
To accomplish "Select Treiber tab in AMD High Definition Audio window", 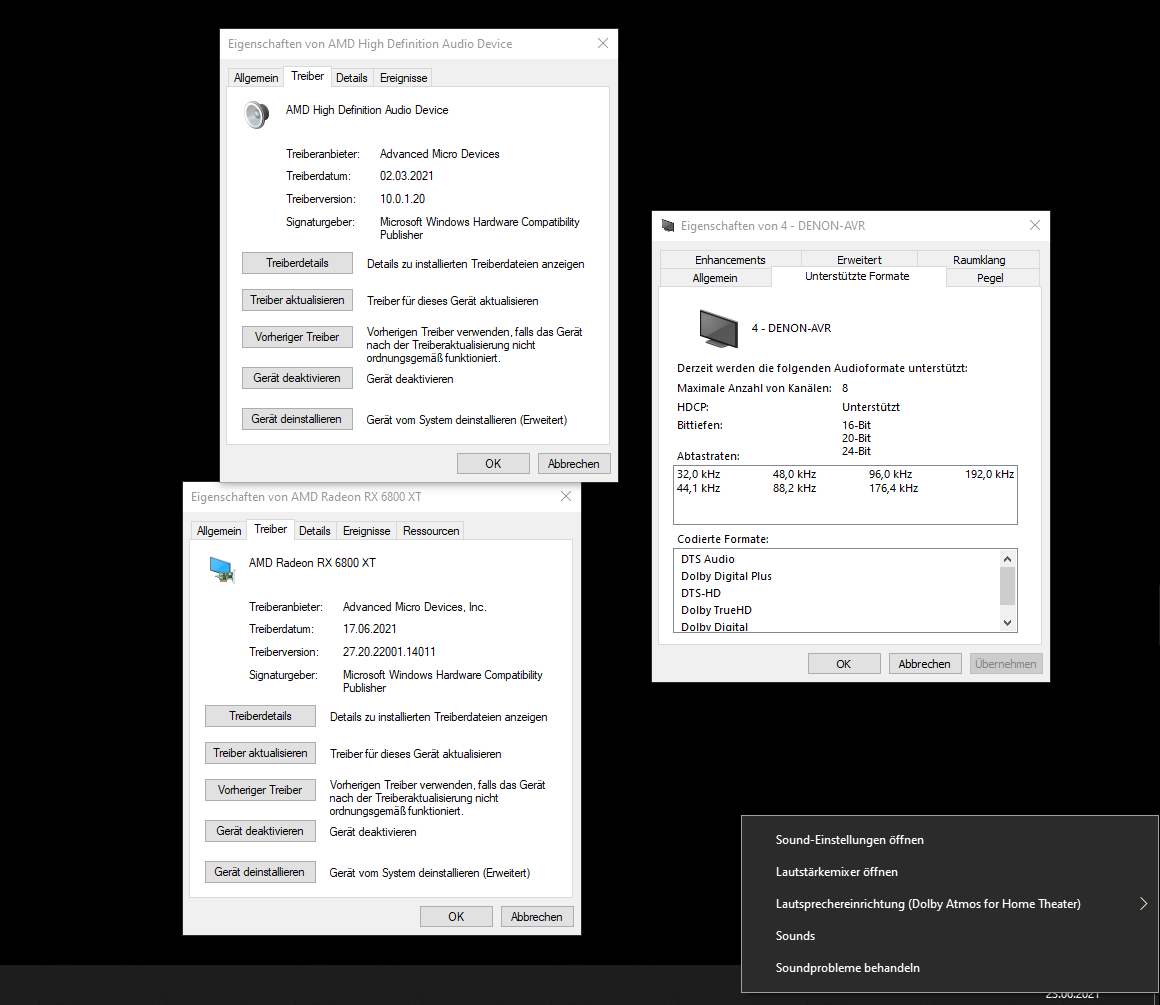I will (307, 76).
